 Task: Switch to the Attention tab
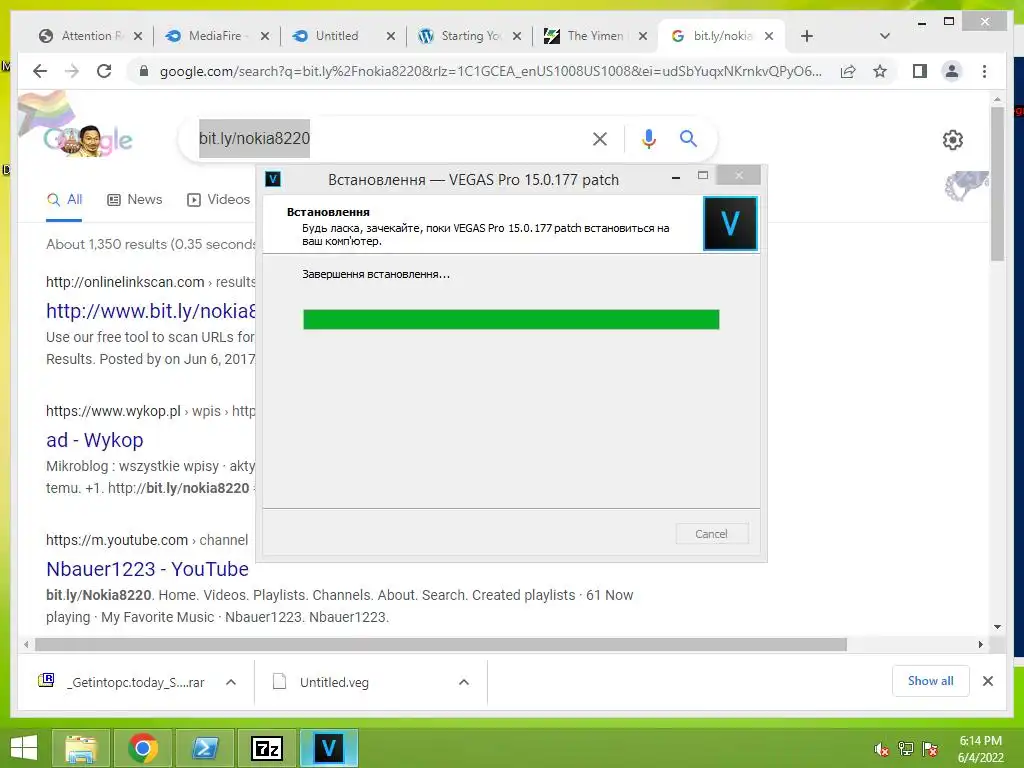coord(91,36)
